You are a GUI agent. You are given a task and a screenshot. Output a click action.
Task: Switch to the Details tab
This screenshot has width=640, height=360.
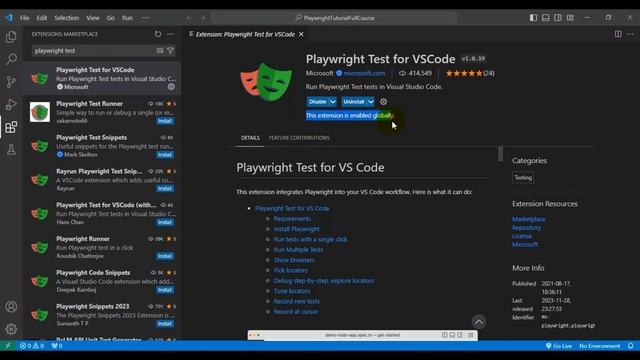click(250, 138)
